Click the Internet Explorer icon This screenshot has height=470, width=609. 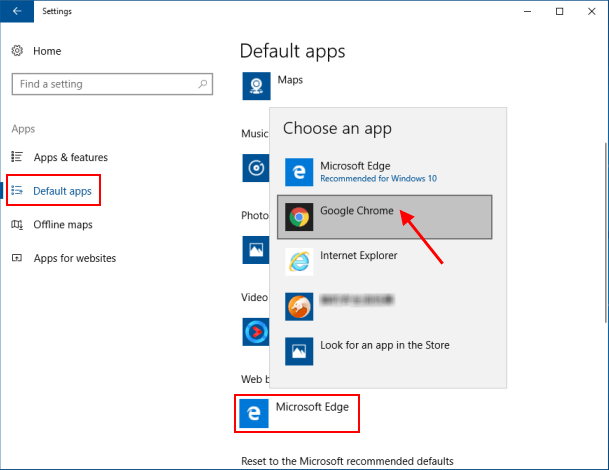pyautogui.click(x=299, y=262)
